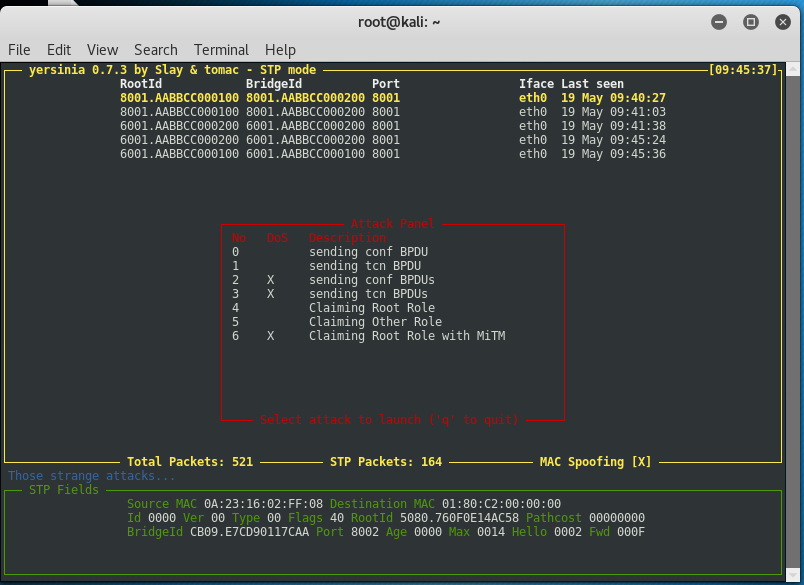Open the Help menu
804x585 pixels.
pos(280,50)
